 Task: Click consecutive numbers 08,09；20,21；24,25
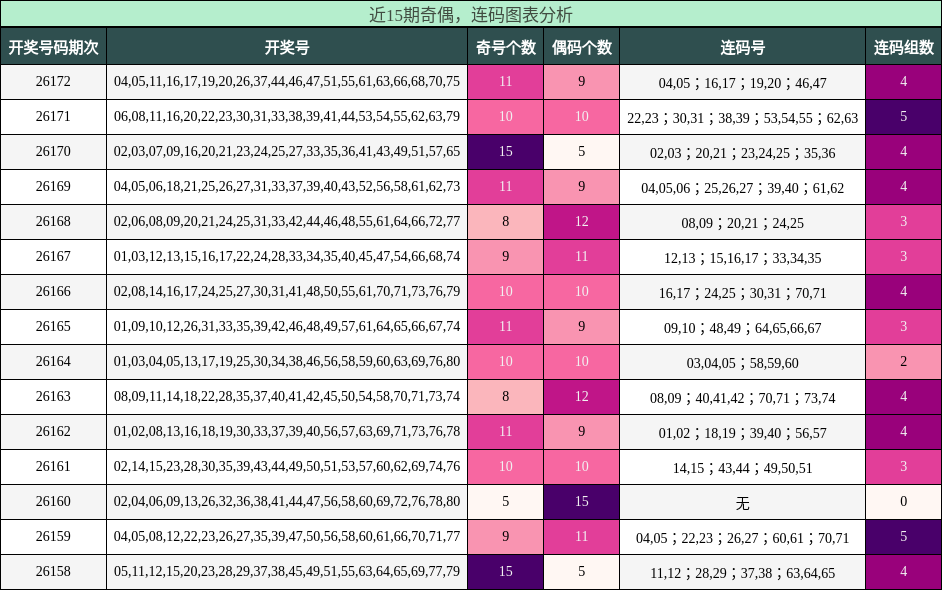(x=743, y=223)
